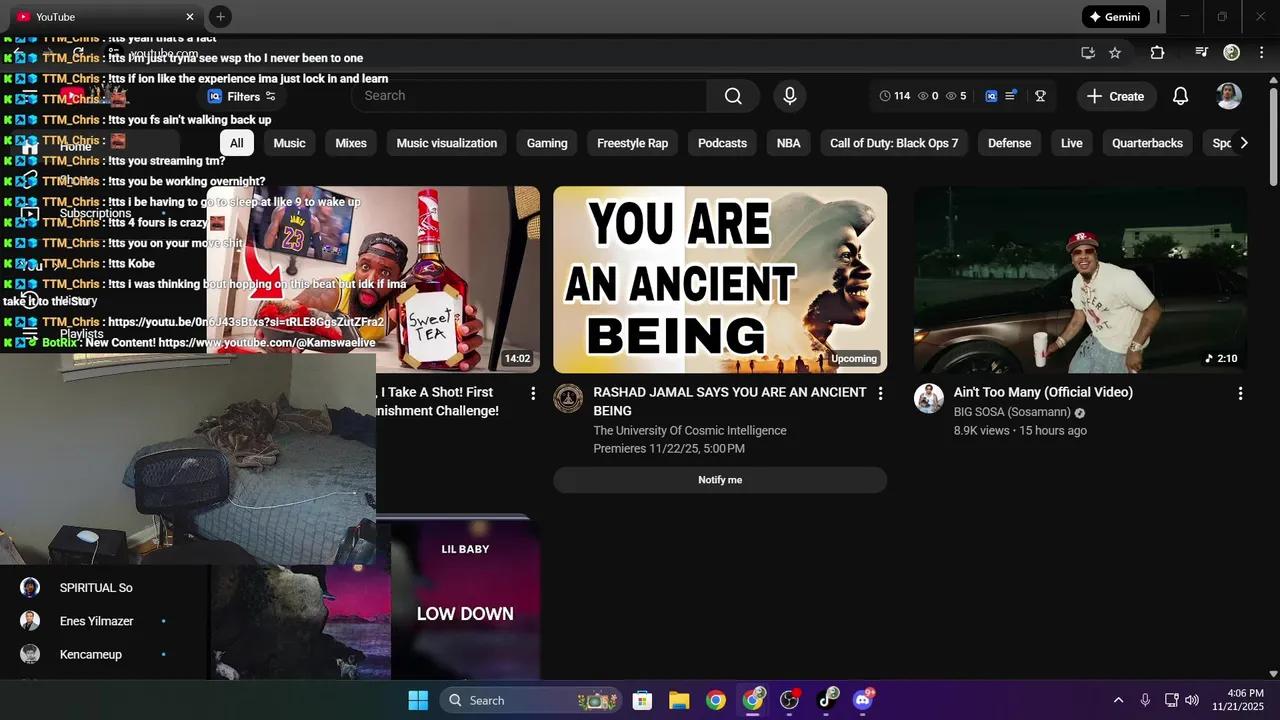Image resolution: width=1280 pixels, height=720 pixels.
Task: Open options menu for I Take A Shot video
Action: (x=533, y=394)
